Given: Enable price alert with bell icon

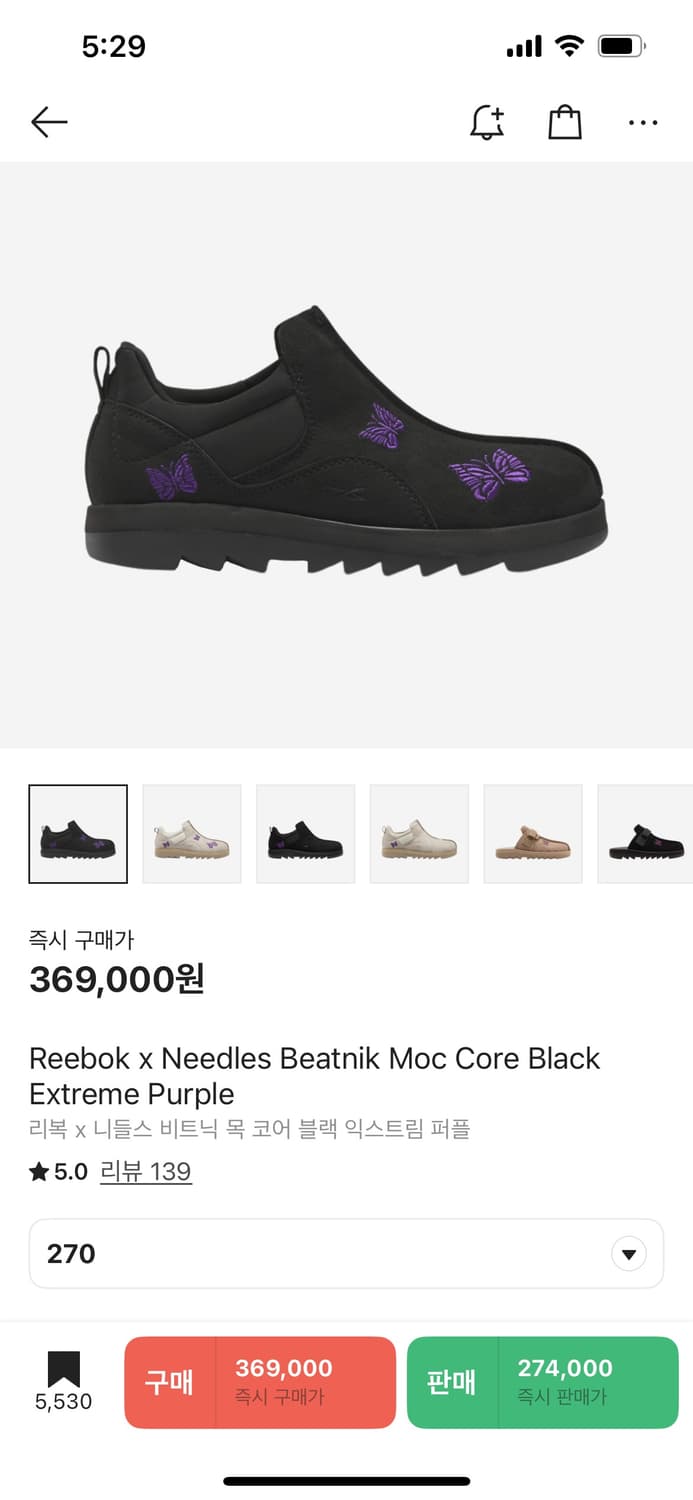Looking at the screenshot, I should 487,122.
